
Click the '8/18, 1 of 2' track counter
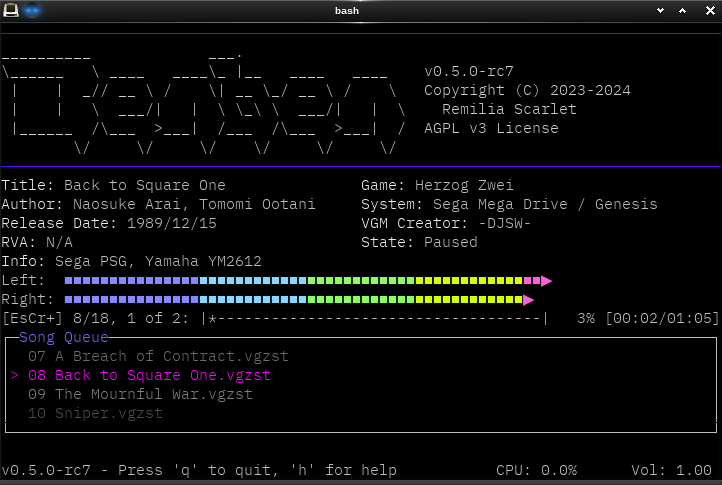point(130,318)
